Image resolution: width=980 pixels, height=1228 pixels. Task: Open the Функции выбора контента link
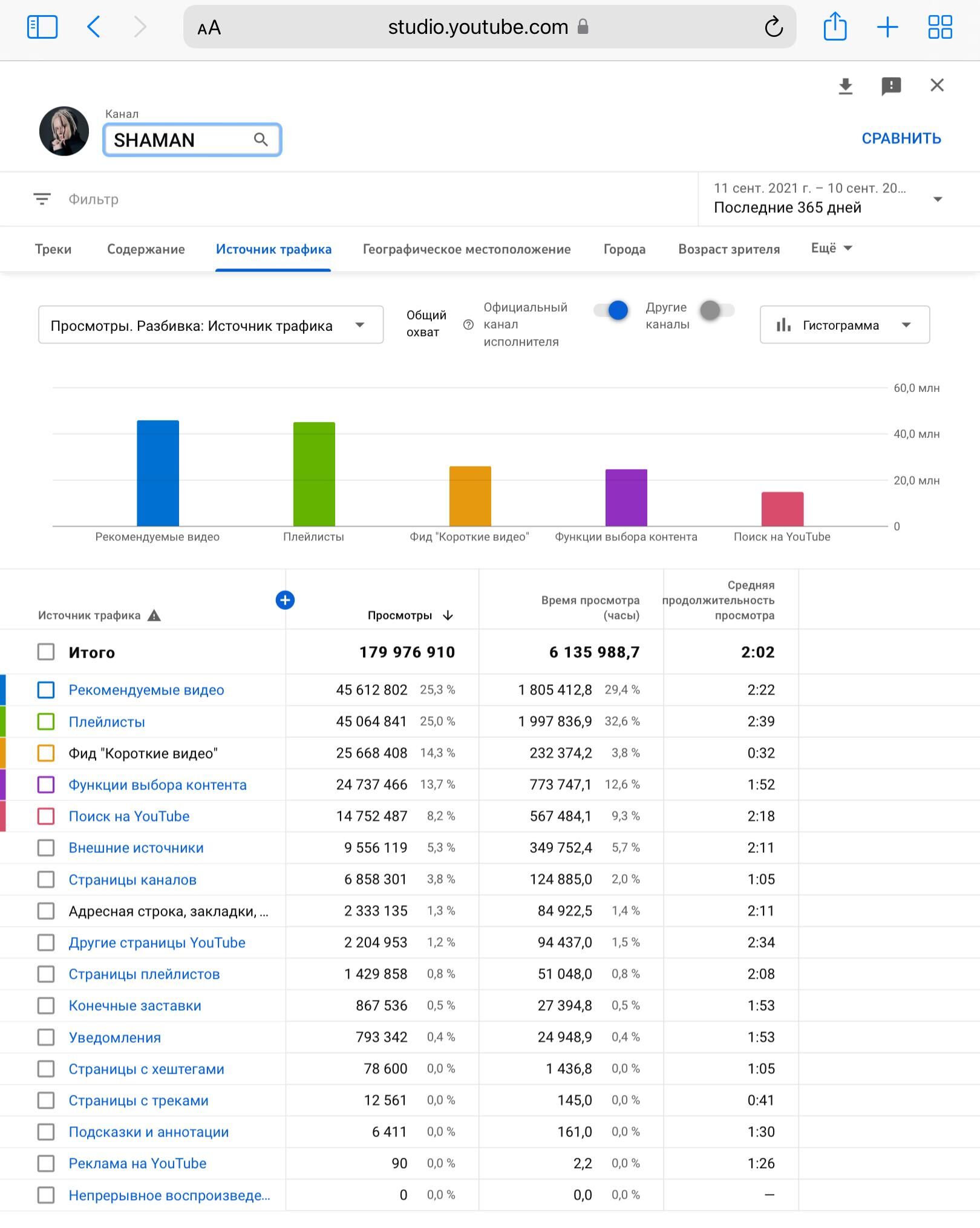coord(157,785)
